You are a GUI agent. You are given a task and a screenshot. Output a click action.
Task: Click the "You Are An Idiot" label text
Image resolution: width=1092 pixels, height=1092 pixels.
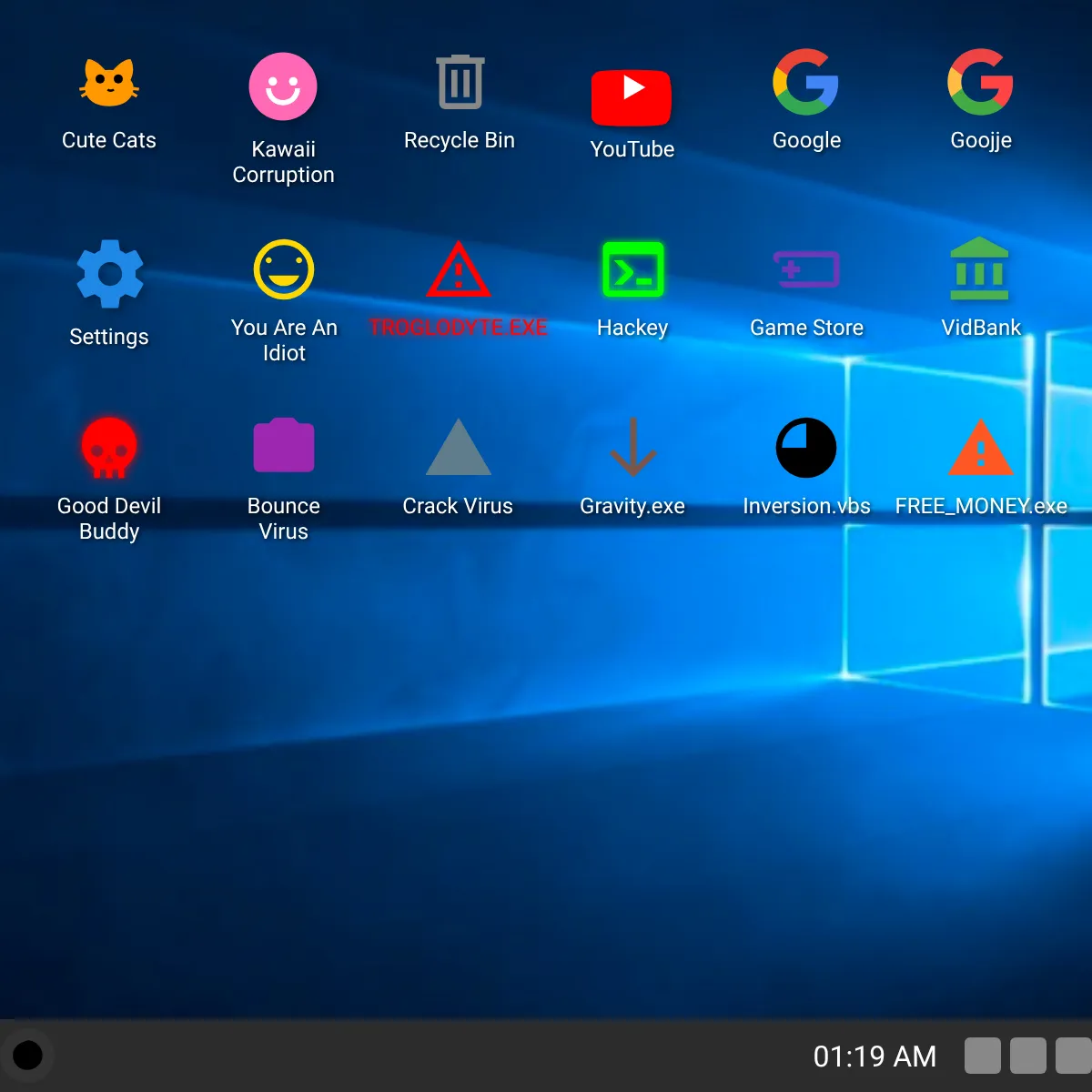click(x=284, y=340)
